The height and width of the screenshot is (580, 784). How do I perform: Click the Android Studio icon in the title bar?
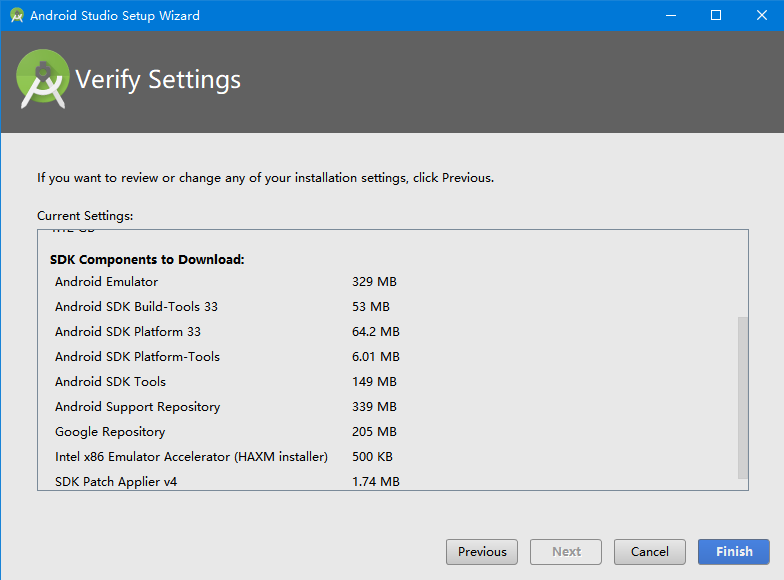(16, 16)
